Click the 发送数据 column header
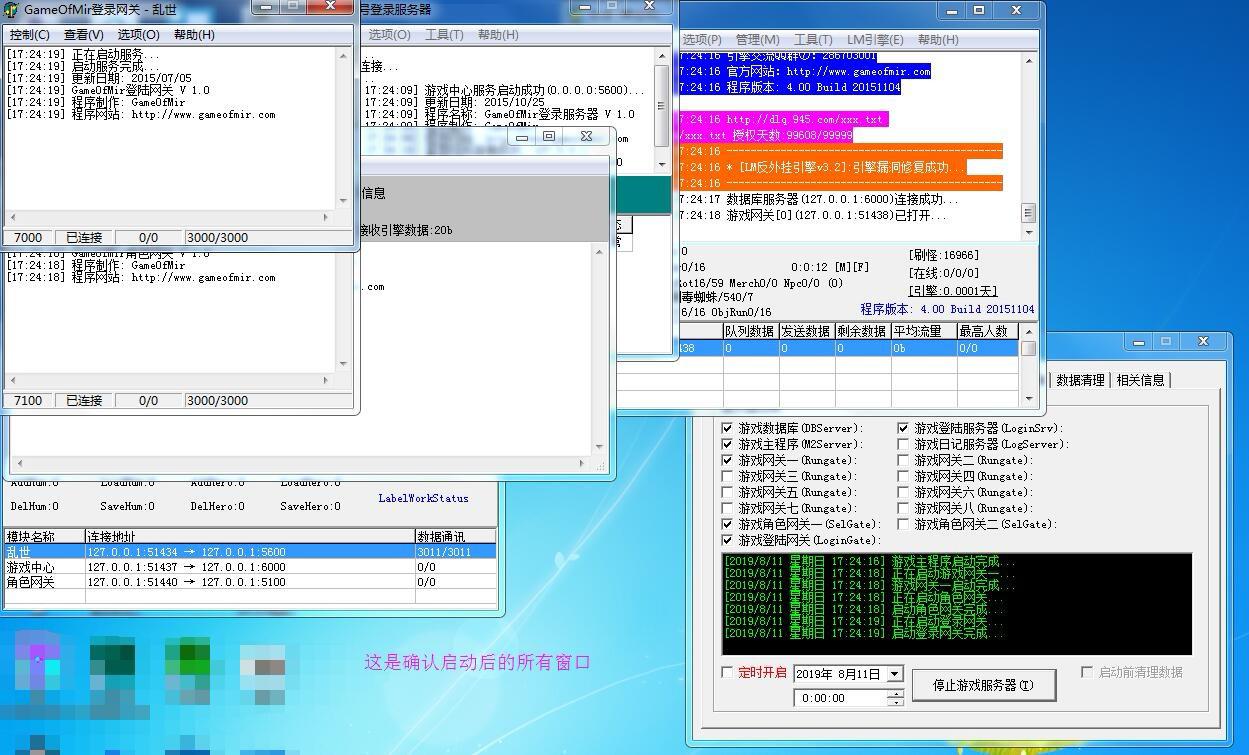Viewport: 1249px width, 755px height. (806, 331)
